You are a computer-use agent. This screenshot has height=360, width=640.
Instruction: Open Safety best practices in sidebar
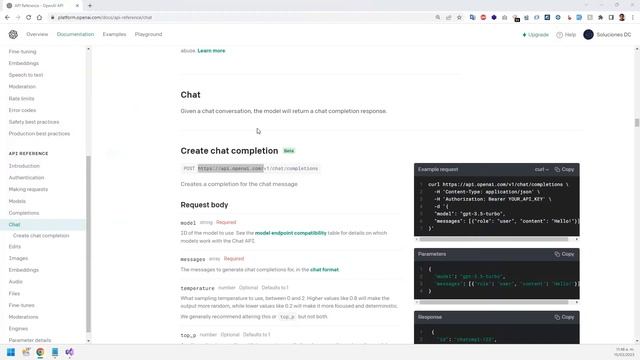34,122
